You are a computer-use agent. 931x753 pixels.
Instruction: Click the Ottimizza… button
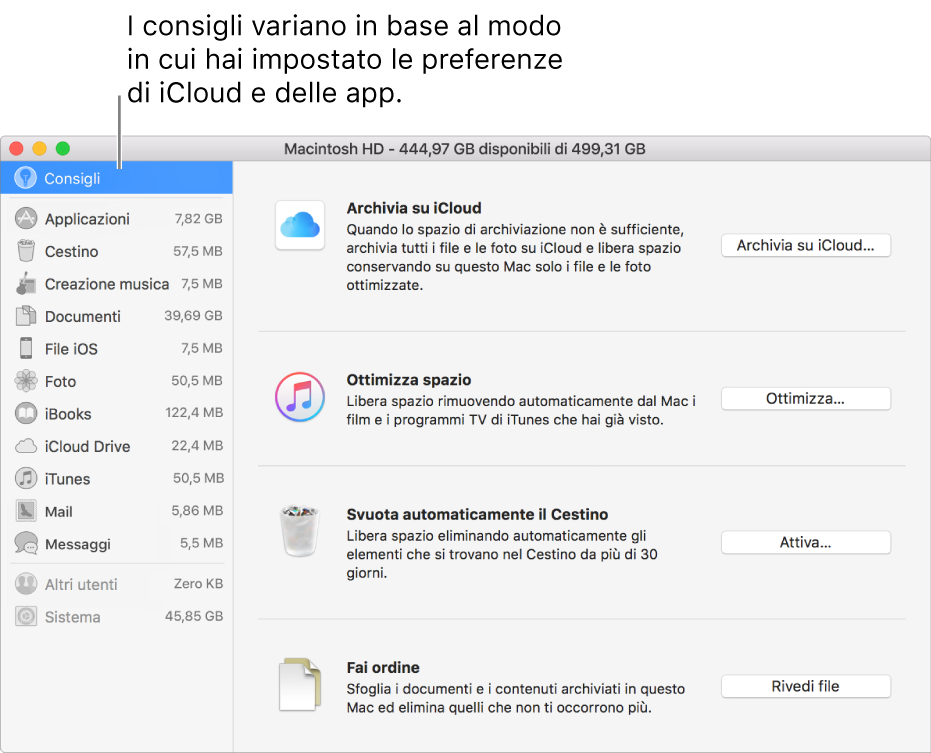coord(806,398)
